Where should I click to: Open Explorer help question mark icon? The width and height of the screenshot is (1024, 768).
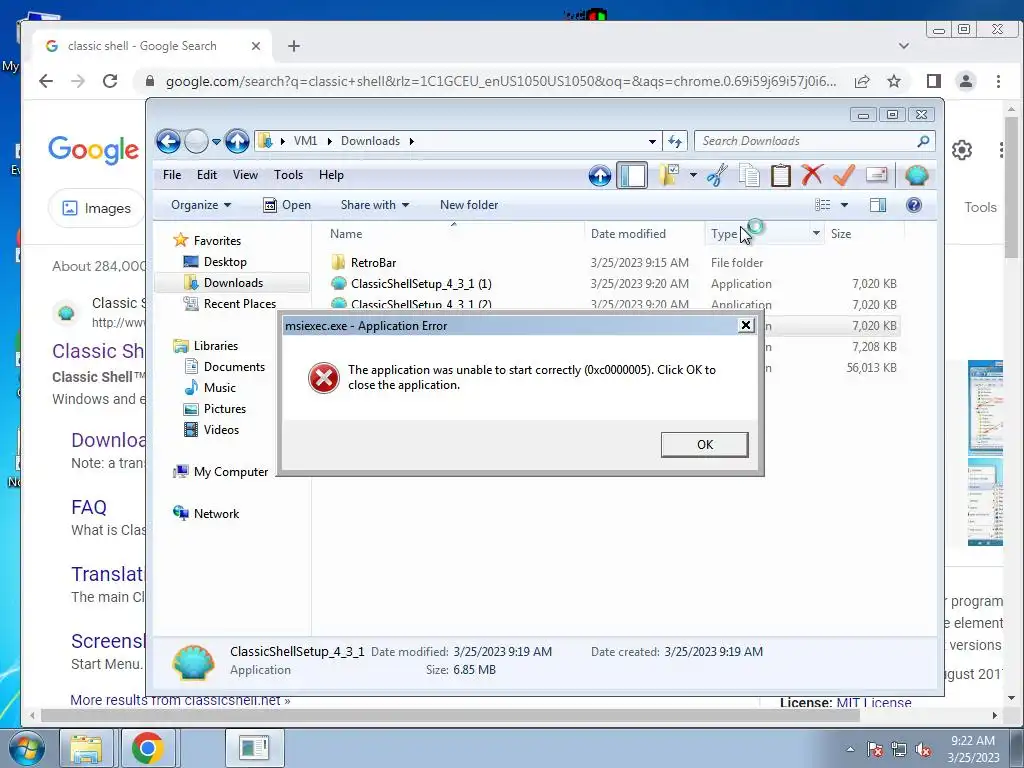click(x=914, y=205)
